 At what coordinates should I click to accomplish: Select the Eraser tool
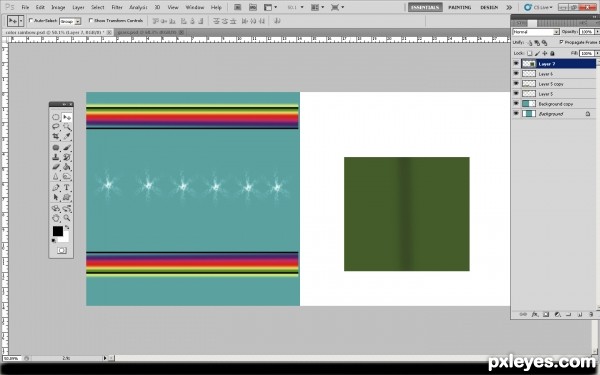56,167
